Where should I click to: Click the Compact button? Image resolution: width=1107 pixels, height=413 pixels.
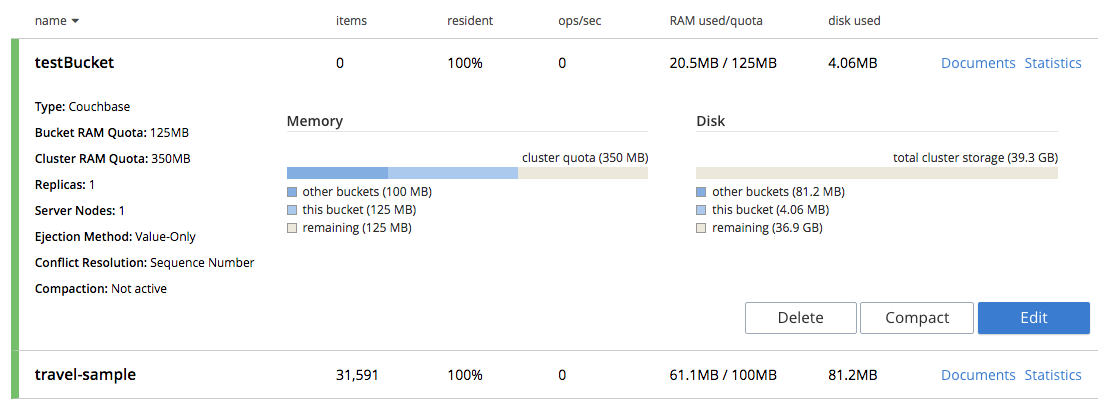[x=917, y=318]
